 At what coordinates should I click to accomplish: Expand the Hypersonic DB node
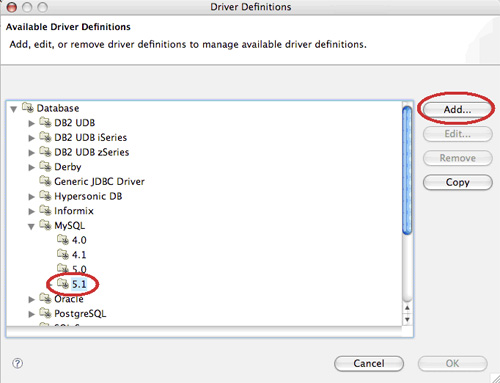click(x=31, y=197)
